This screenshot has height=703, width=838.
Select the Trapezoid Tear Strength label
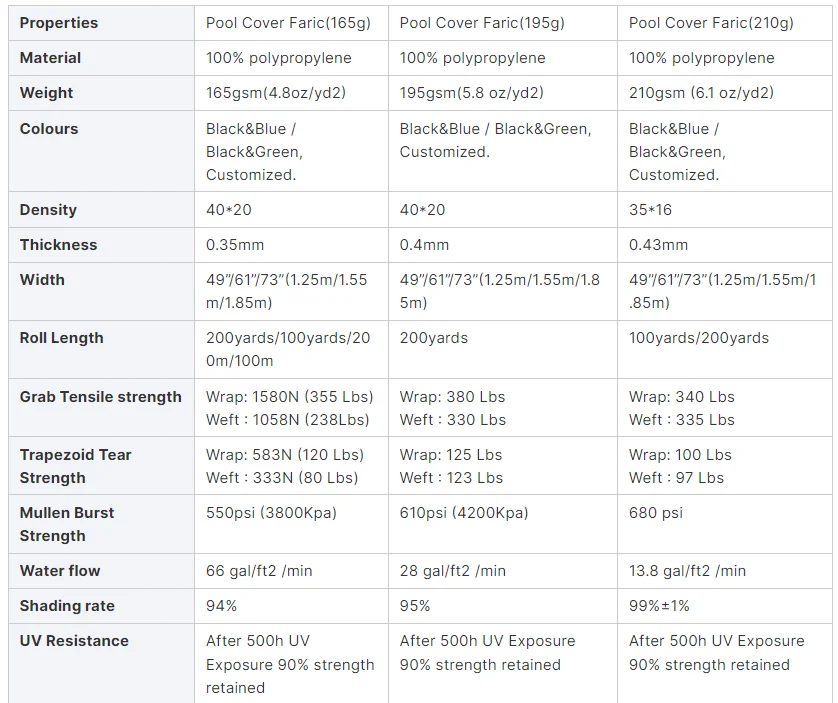coord(75,466)
